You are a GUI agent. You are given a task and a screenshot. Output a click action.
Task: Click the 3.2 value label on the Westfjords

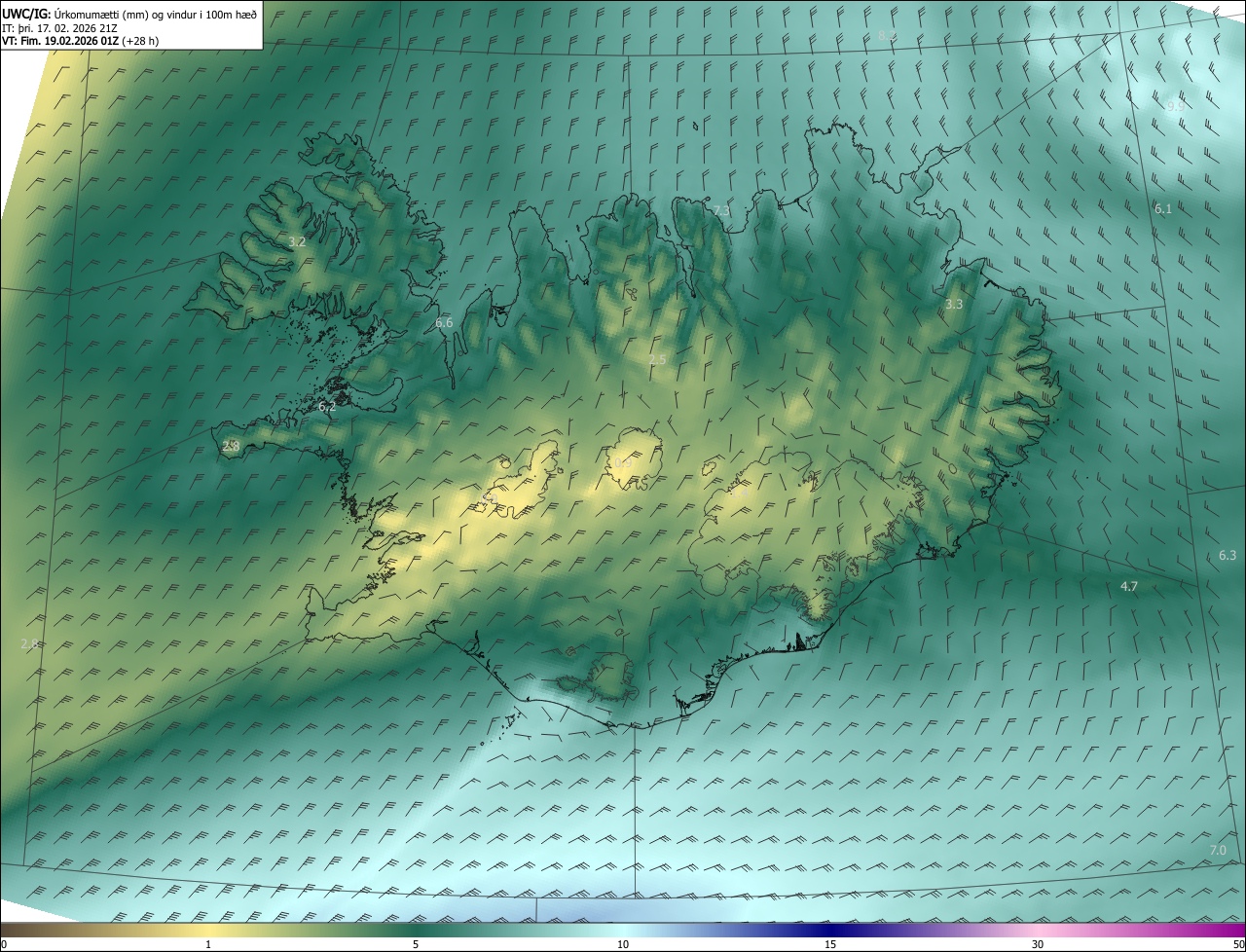coord(298,241)
